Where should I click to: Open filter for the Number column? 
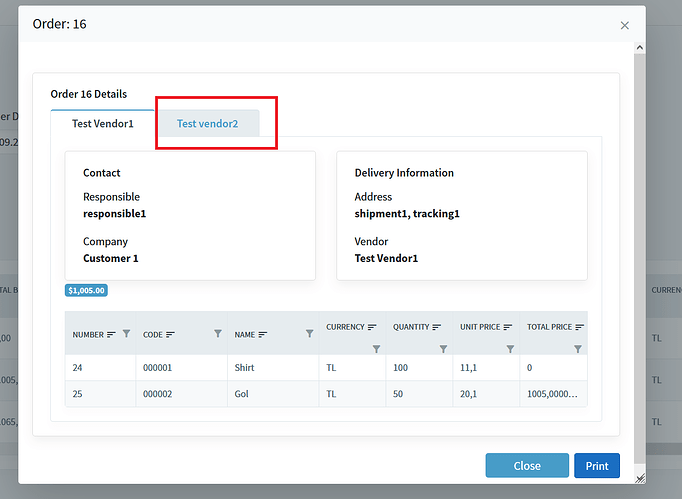point(126,334)
